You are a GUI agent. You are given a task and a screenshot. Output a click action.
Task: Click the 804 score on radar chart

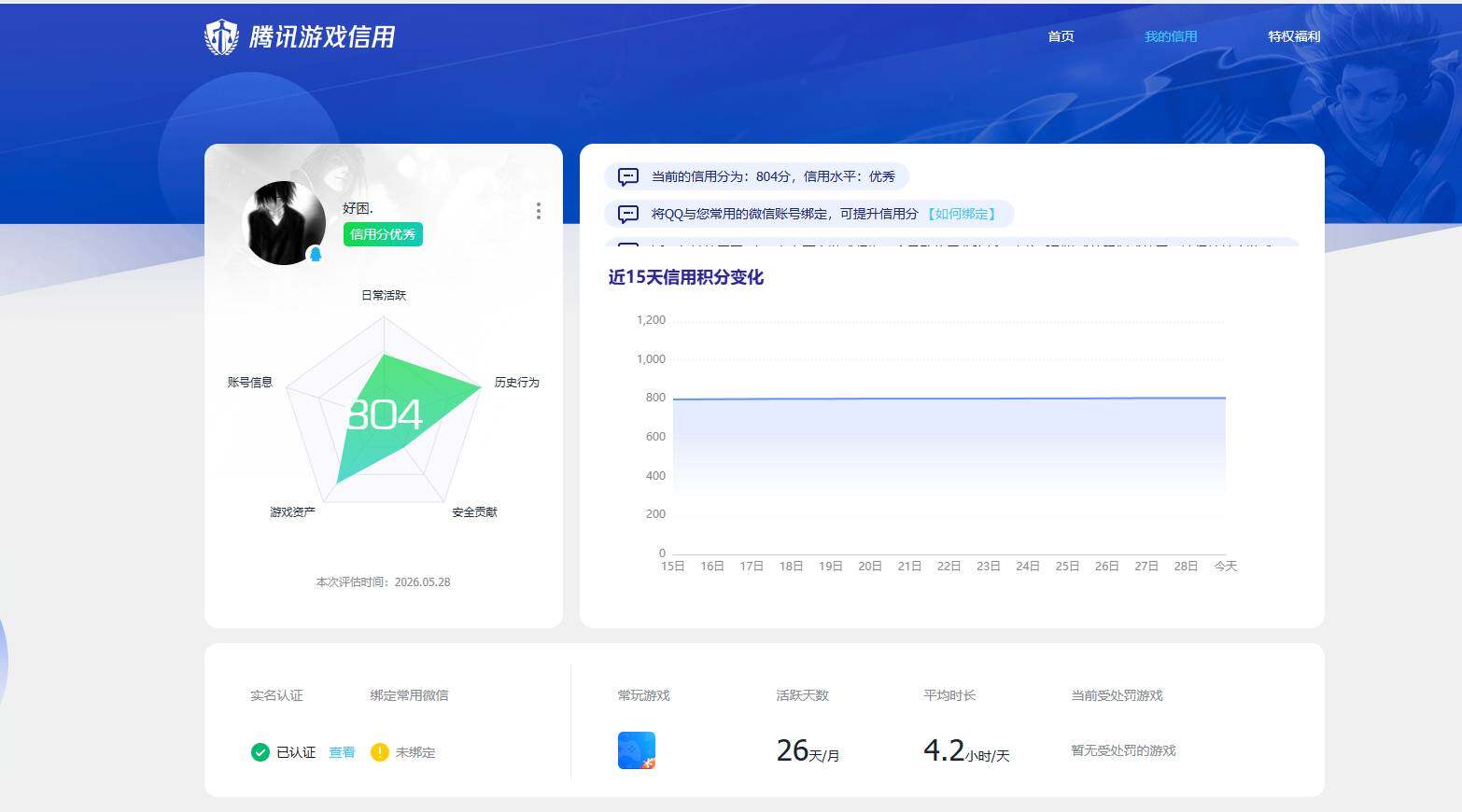pos(384,414)
